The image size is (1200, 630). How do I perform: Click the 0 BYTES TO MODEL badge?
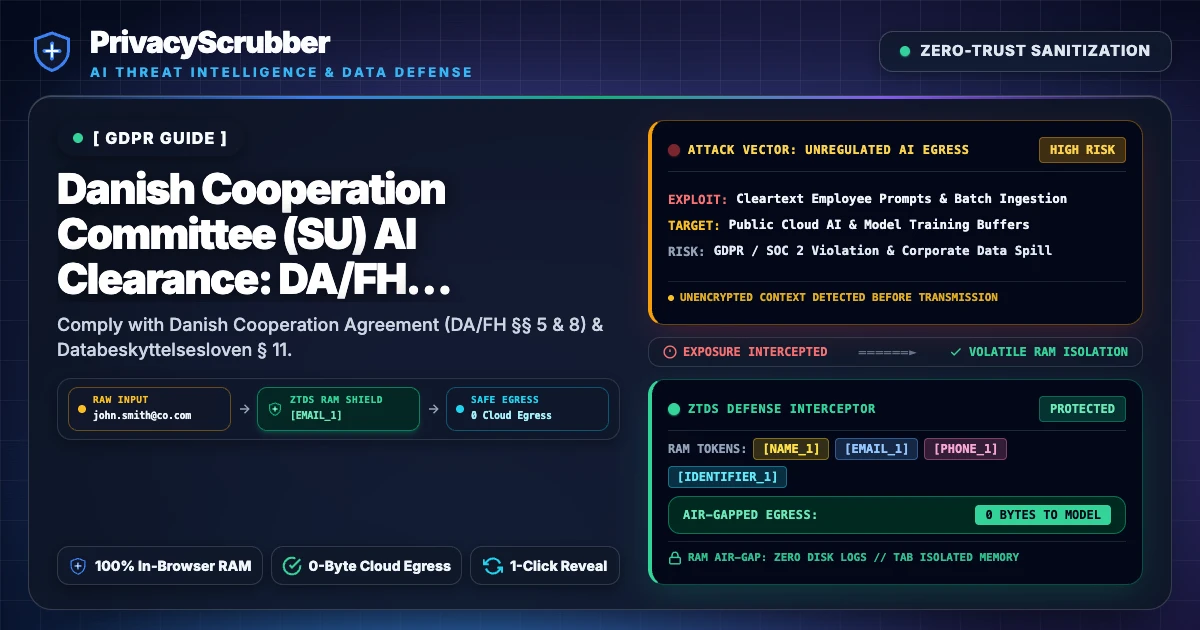[1043, 515]
